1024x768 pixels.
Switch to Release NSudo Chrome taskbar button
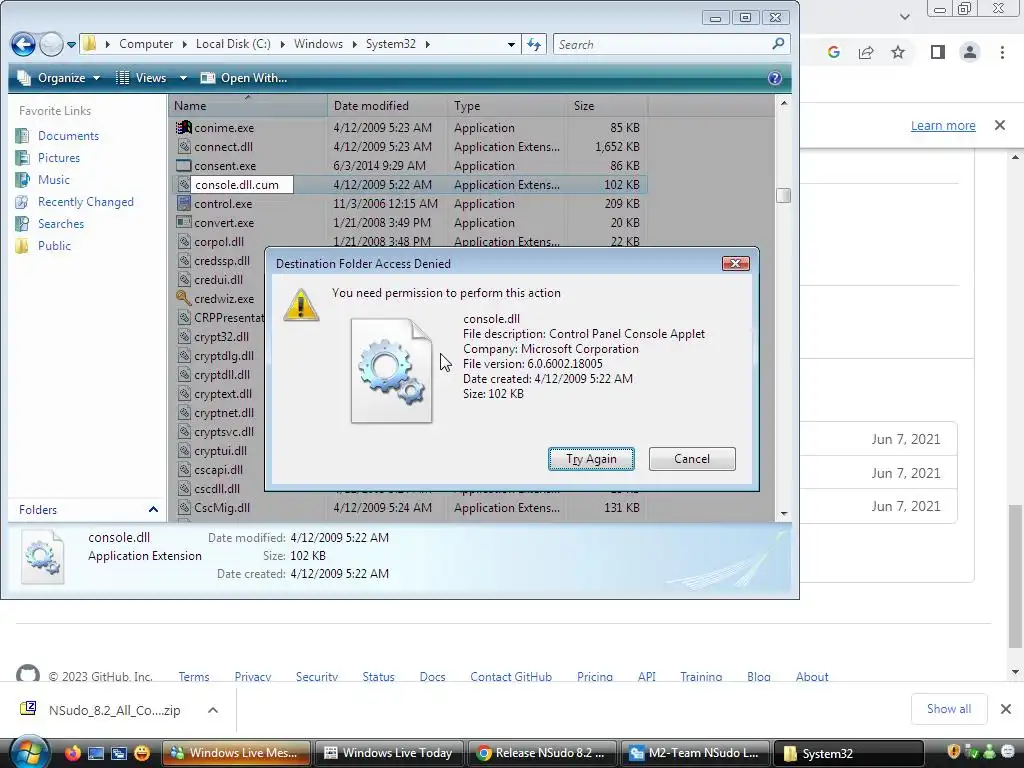542,753
